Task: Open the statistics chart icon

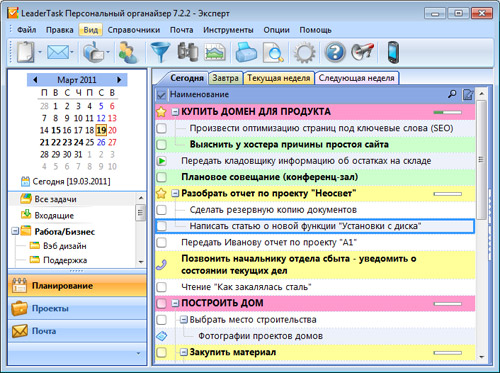Action: coord(215,52)
